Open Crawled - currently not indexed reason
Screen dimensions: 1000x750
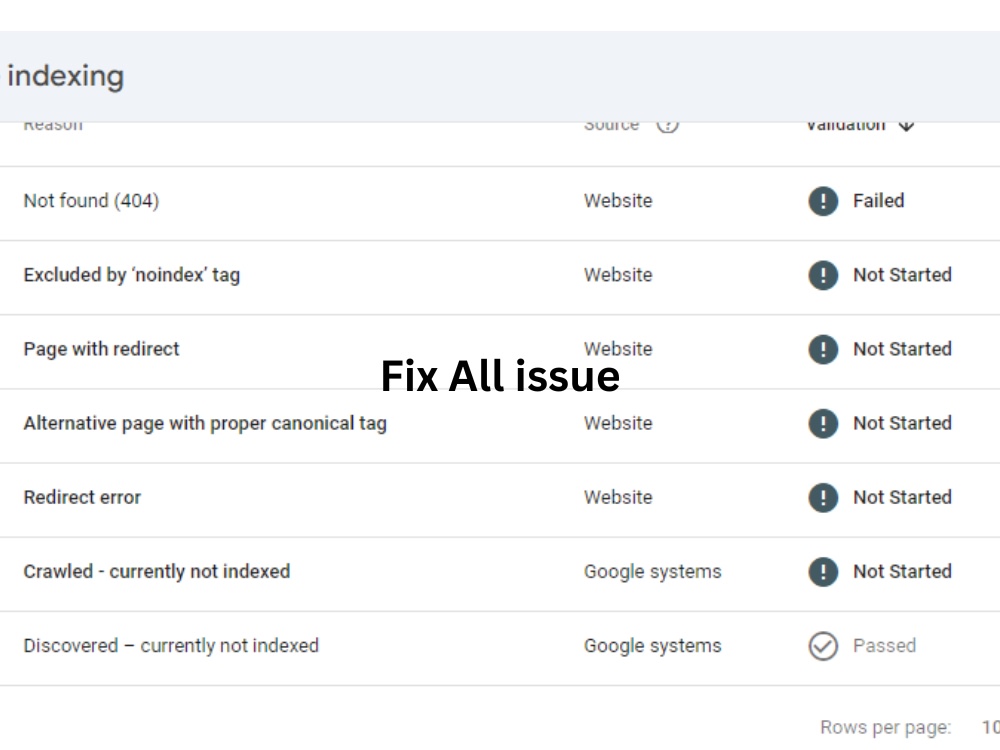pos(157,571)
